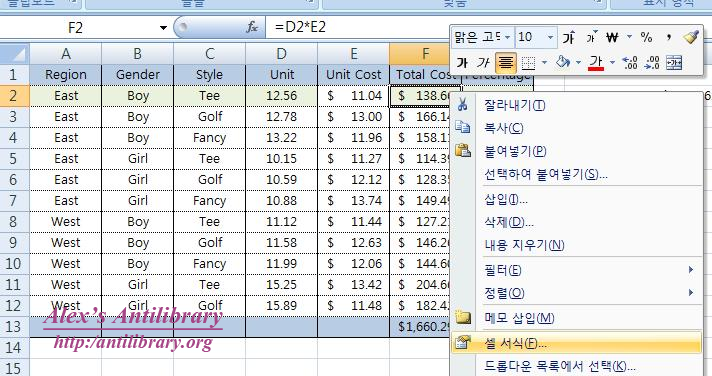Click the Decrease Decimal icon
Viewport: 712px width, 376px height.
pos(652,63)
